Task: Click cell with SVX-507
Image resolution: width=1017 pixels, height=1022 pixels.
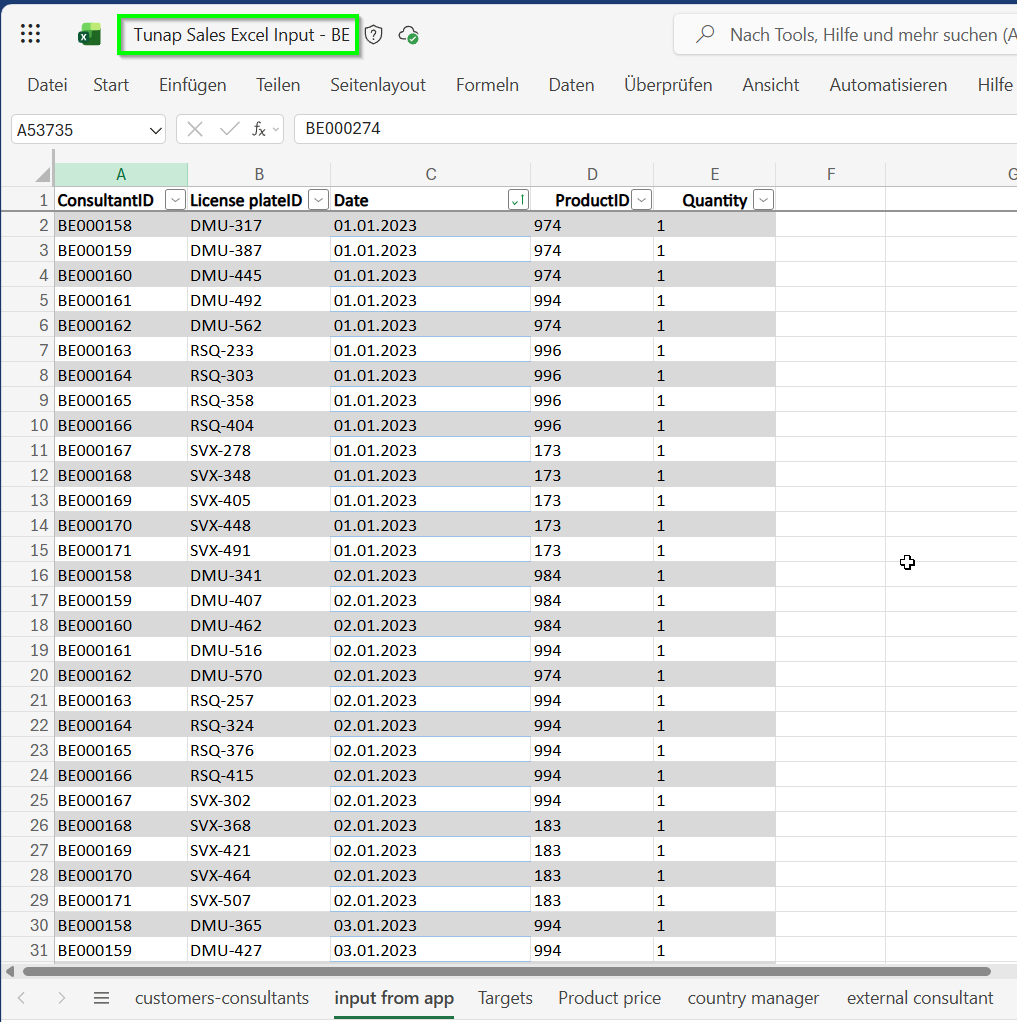Action: pos(259,900)
